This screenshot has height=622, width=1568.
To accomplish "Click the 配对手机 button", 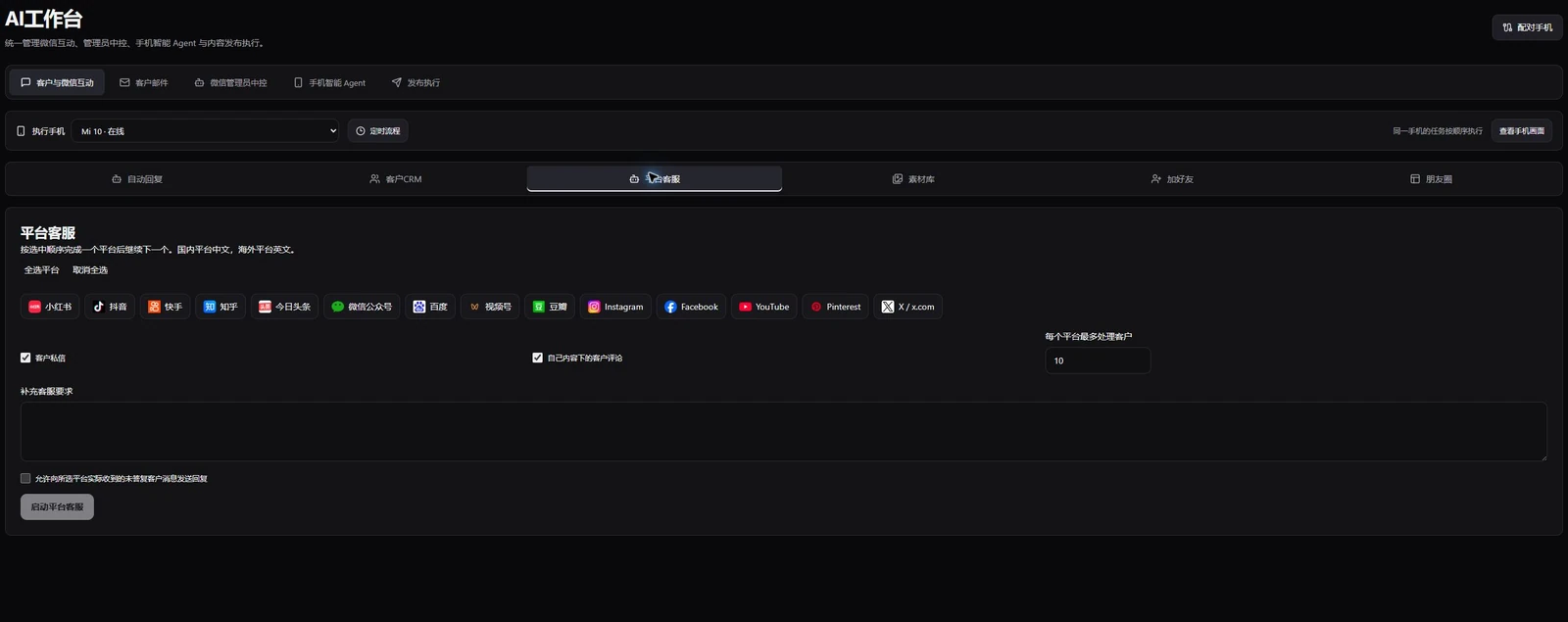I will click(1527, 27).
